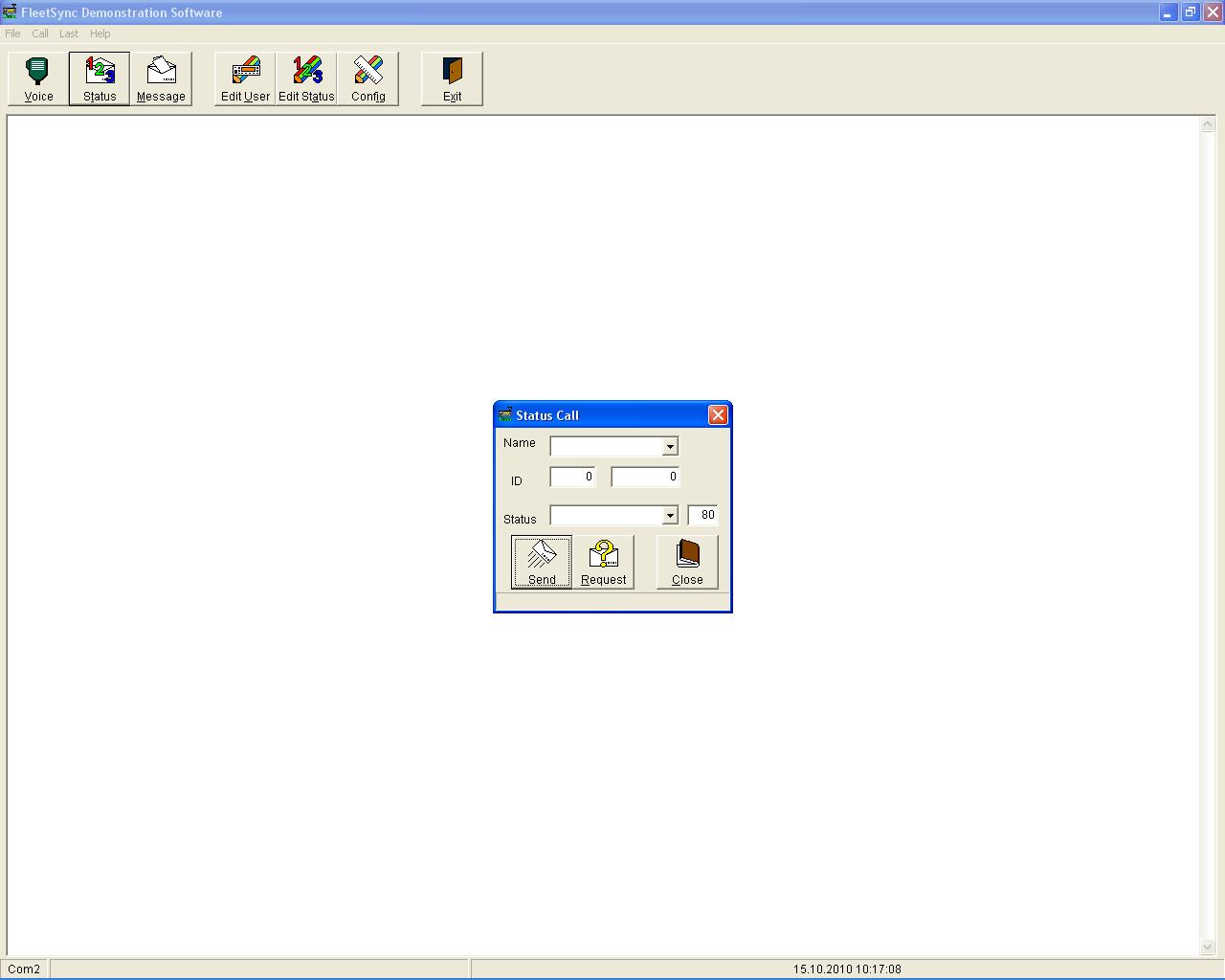Open the File menu
Image resolution: width=1225 pixels, height=980 pixels.
[x=12, y=33]
